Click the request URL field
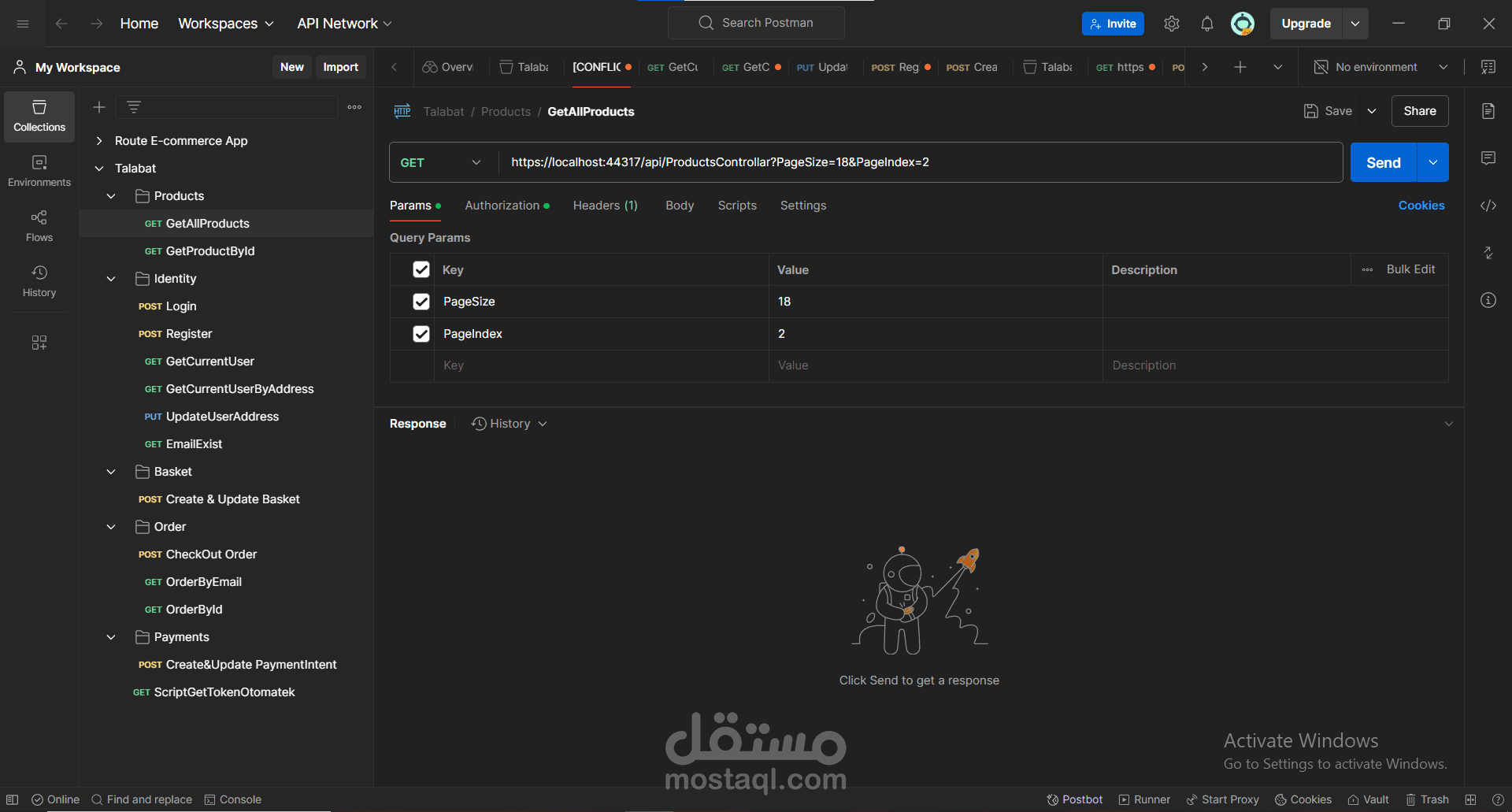 point(920,162)
